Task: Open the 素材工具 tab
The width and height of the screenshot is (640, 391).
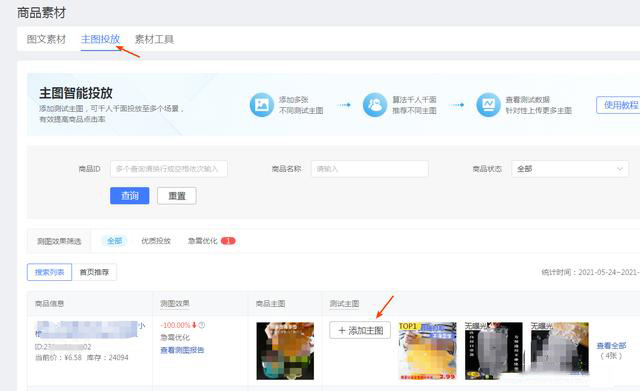Action: [154, 39]
